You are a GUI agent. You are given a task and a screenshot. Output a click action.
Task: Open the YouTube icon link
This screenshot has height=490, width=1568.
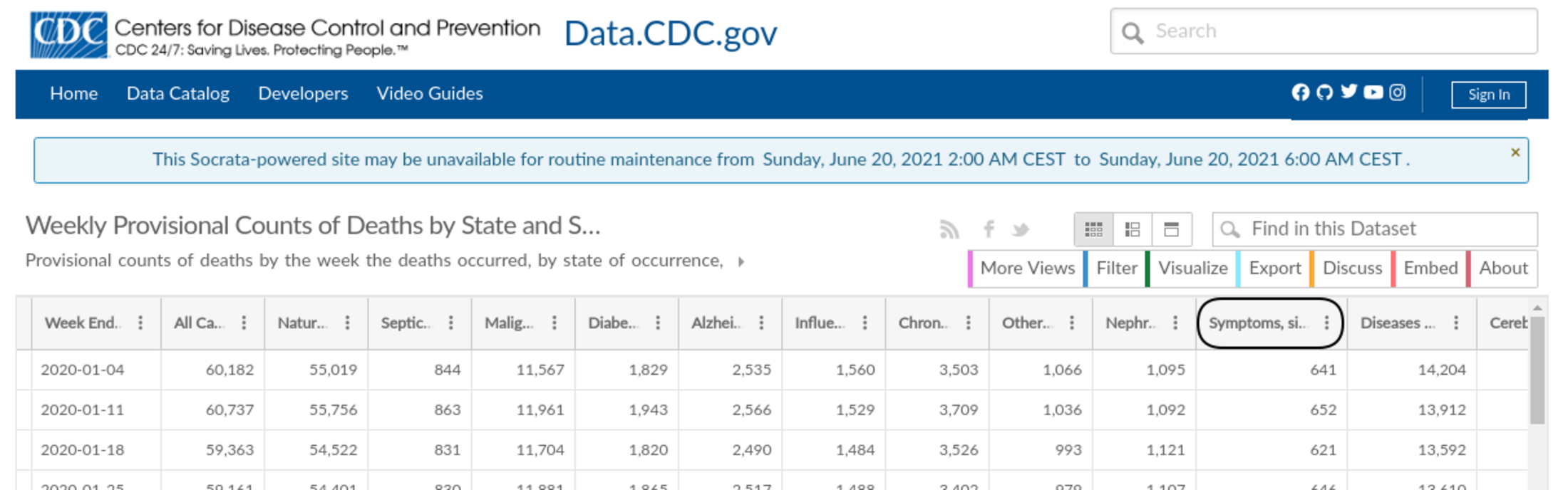(1373, 93)
